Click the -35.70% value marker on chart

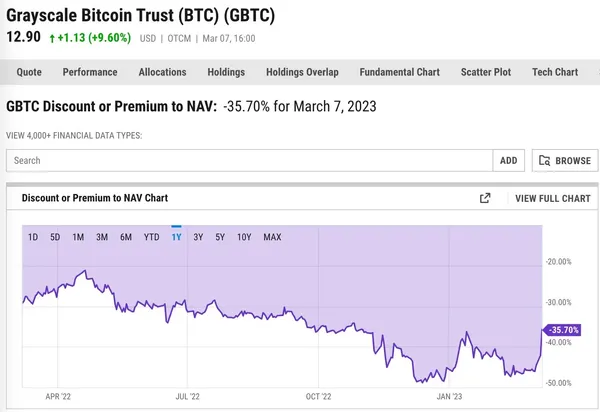(x=562, y=329)
